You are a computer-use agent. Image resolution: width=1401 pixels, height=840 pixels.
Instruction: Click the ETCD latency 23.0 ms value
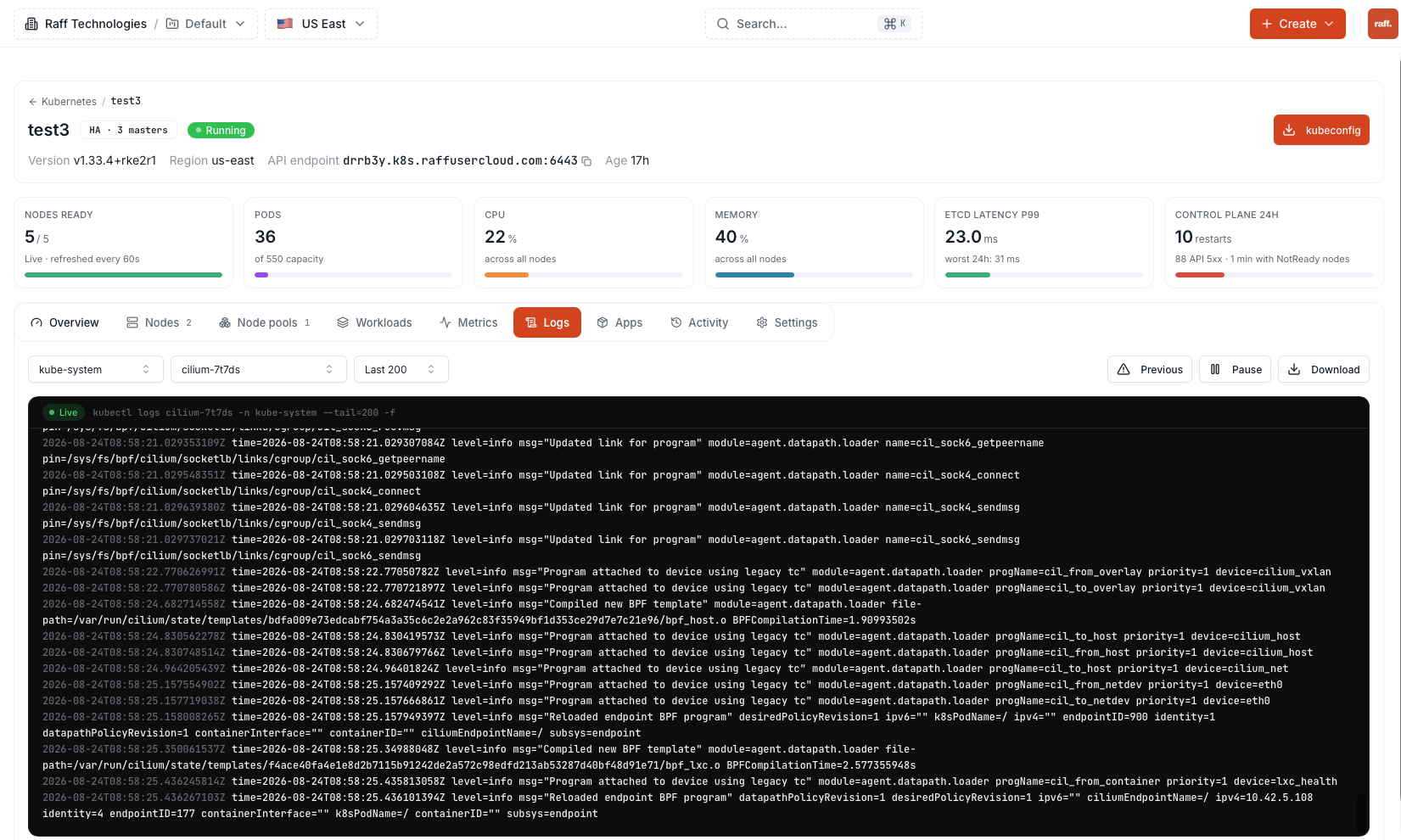pos(971,238)
